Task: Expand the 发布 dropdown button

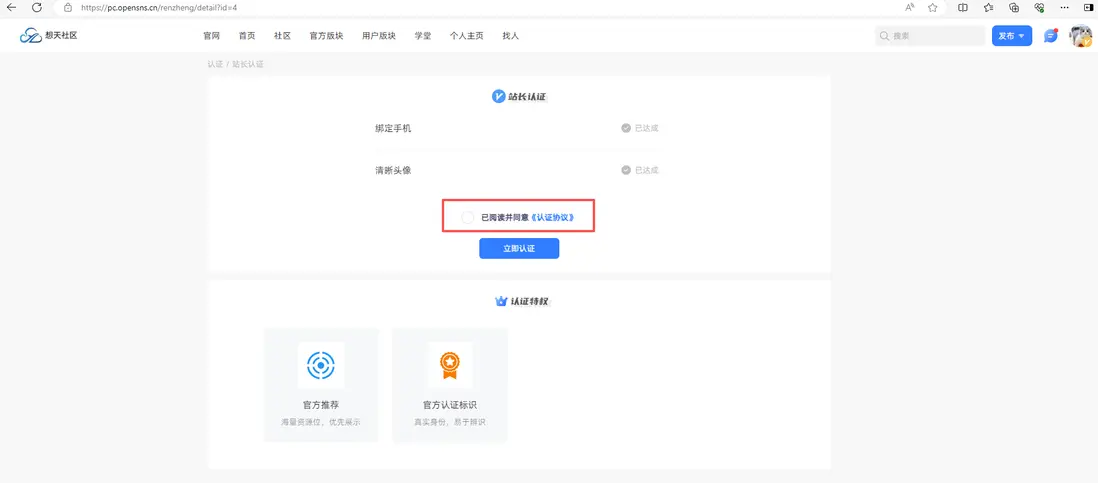Action: 1012,36
